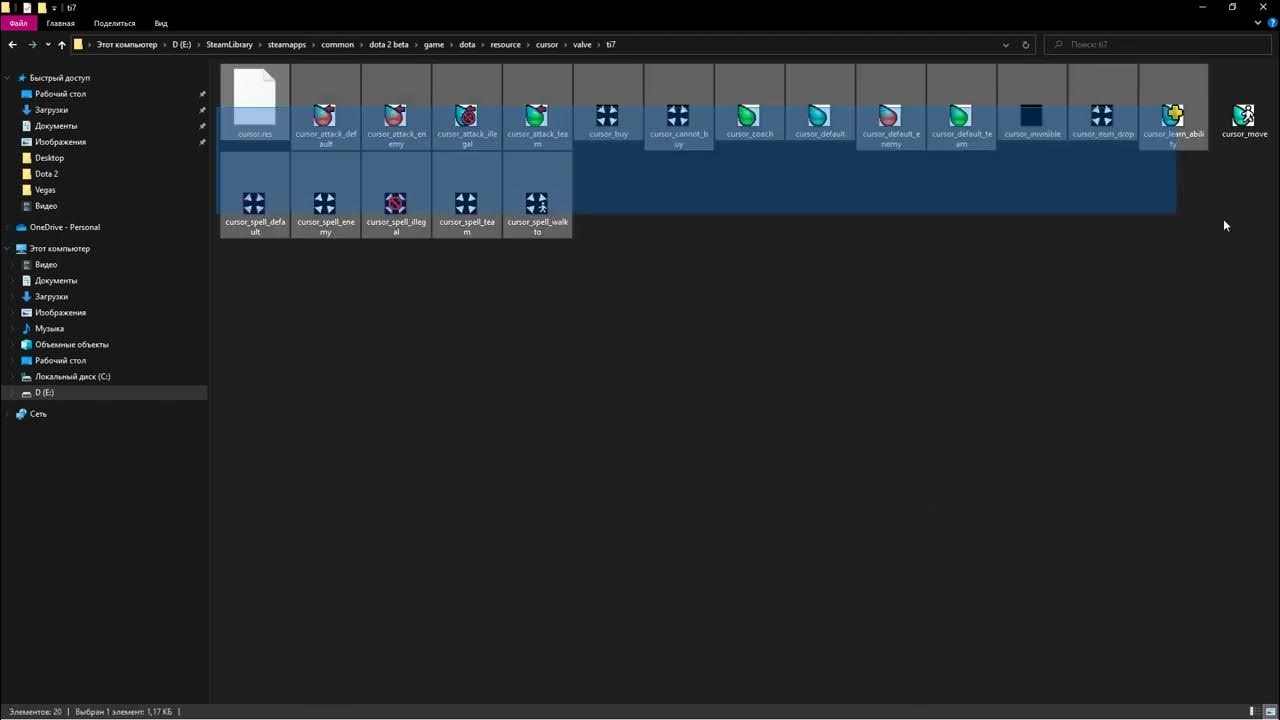Select the cursor_cannot_buy file
Viewport: 1280px width, 720px height.
click(678, 107)
